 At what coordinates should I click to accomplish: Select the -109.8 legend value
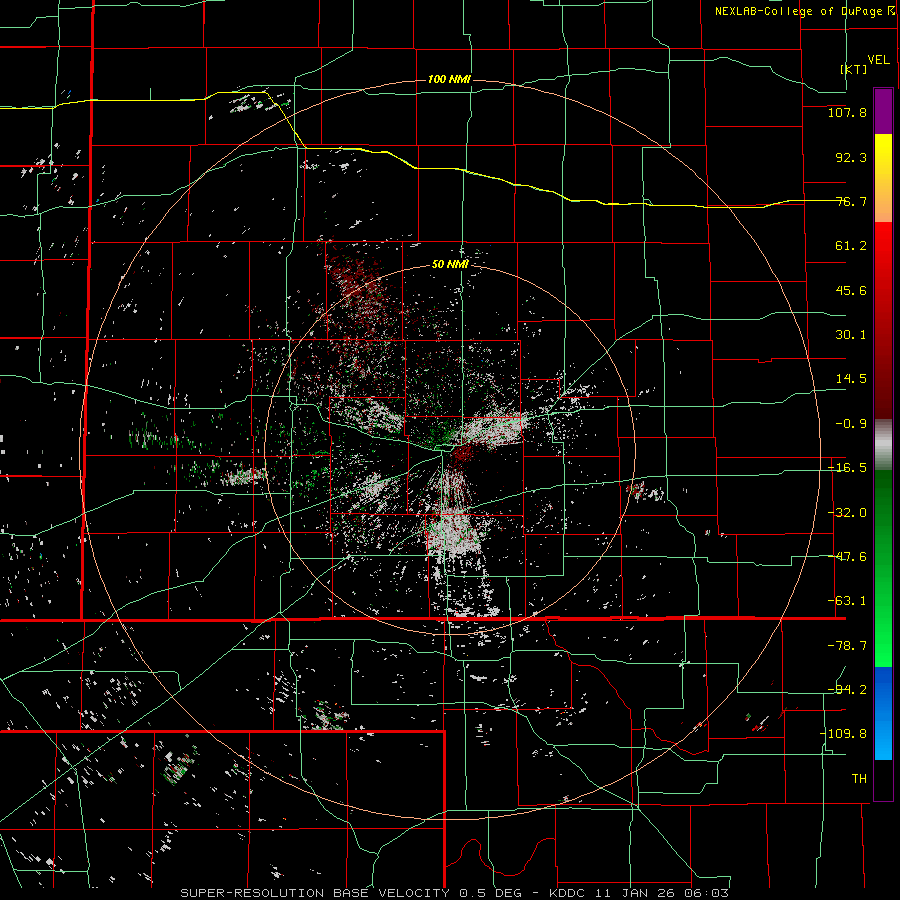[843, 734]
